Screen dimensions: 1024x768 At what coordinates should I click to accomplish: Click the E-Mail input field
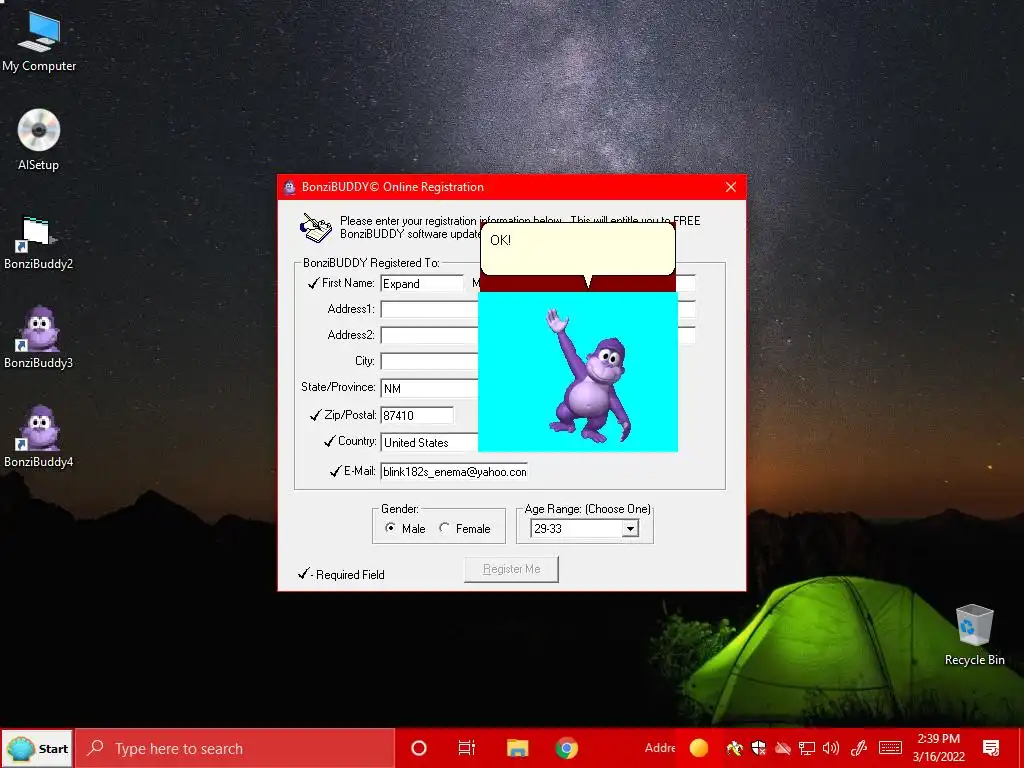pos(454,472)
